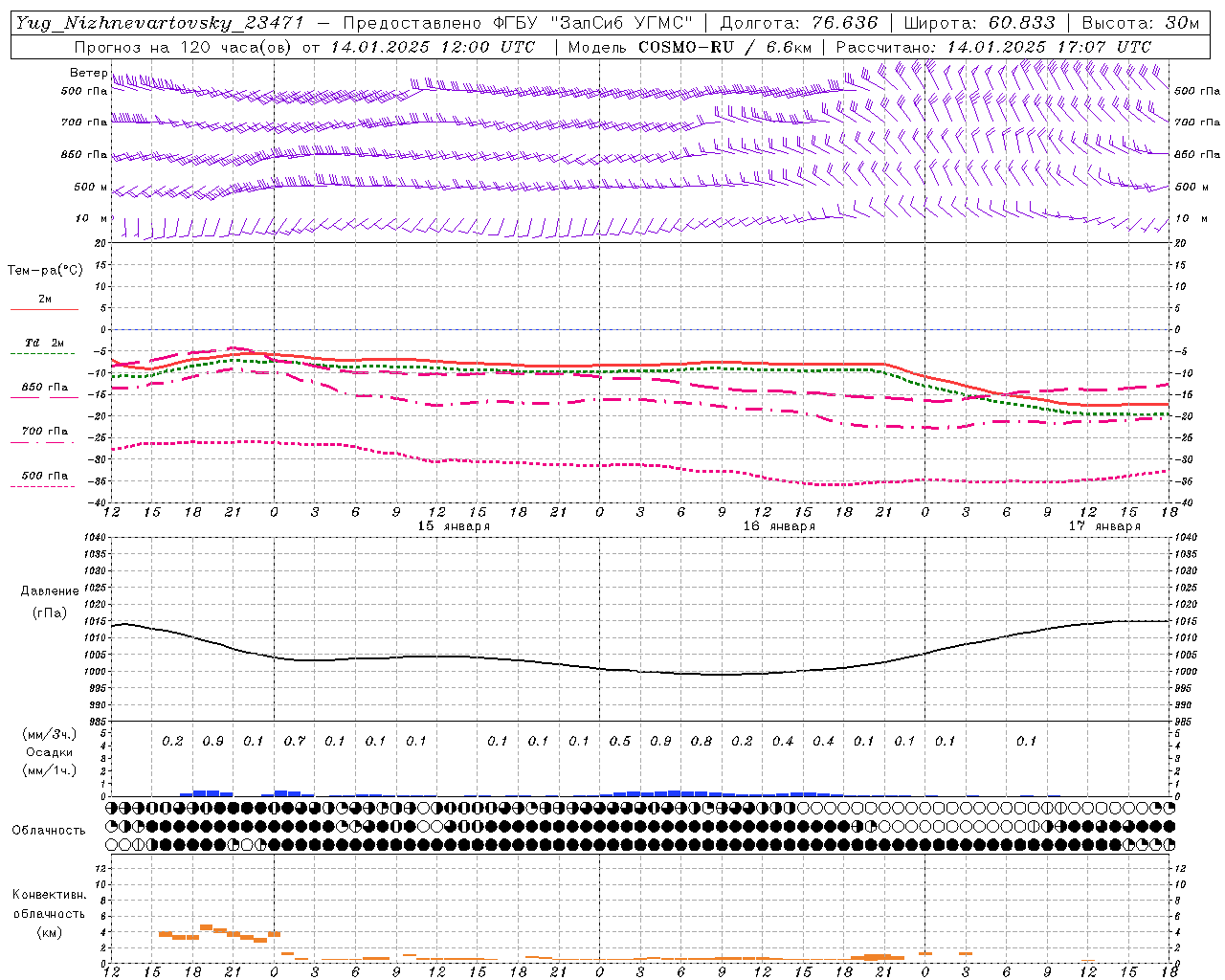Click the Td 2м dew point legend entry
The width and height of the screenshot is (1225, 980).
pyautogui.click(x=45, y=343)
